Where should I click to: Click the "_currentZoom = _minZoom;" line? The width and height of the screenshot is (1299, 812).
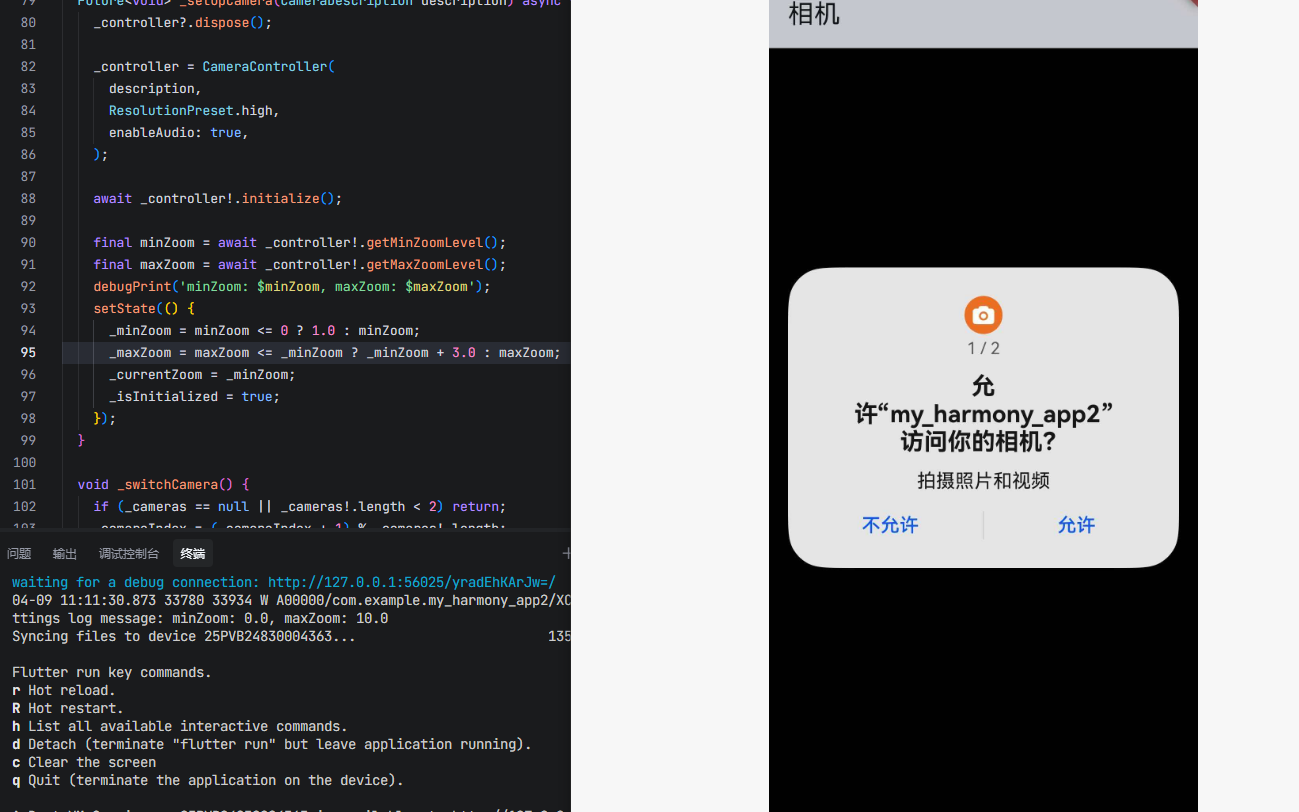pos(202,374)
